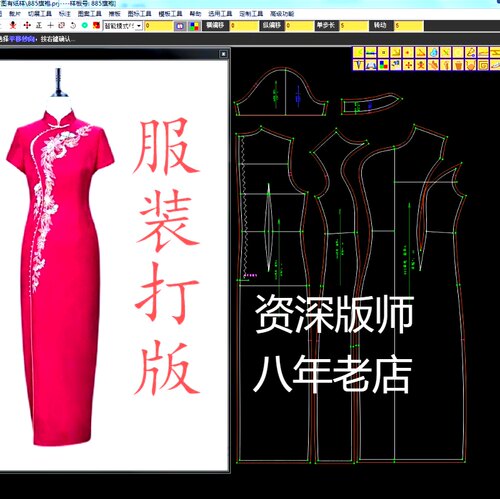
Task: Click the red four-way arrows icon in top toolbar
Action: [27, 25]
